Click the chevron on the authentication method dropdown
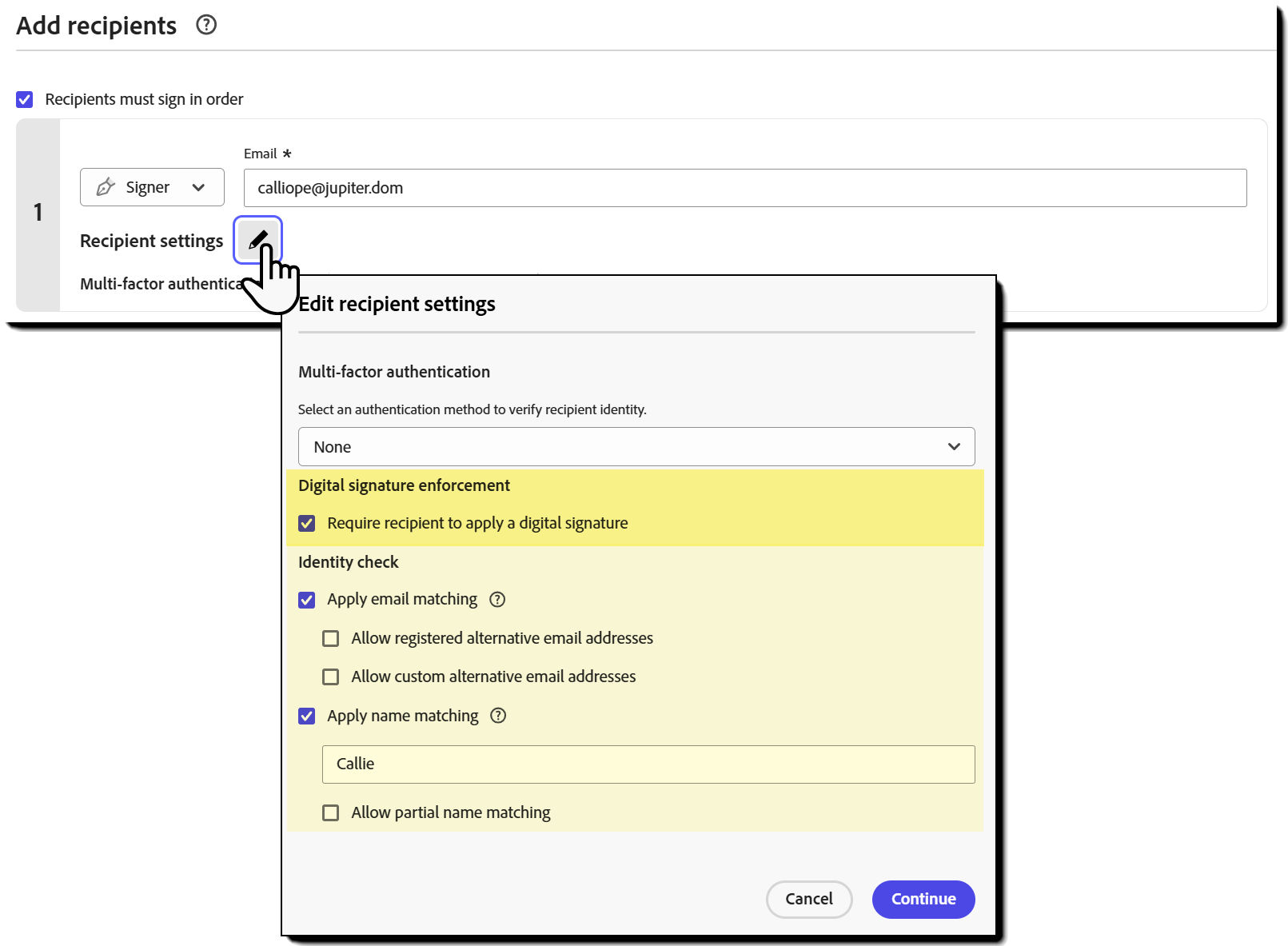1288x946 pixels. [953, 446]
